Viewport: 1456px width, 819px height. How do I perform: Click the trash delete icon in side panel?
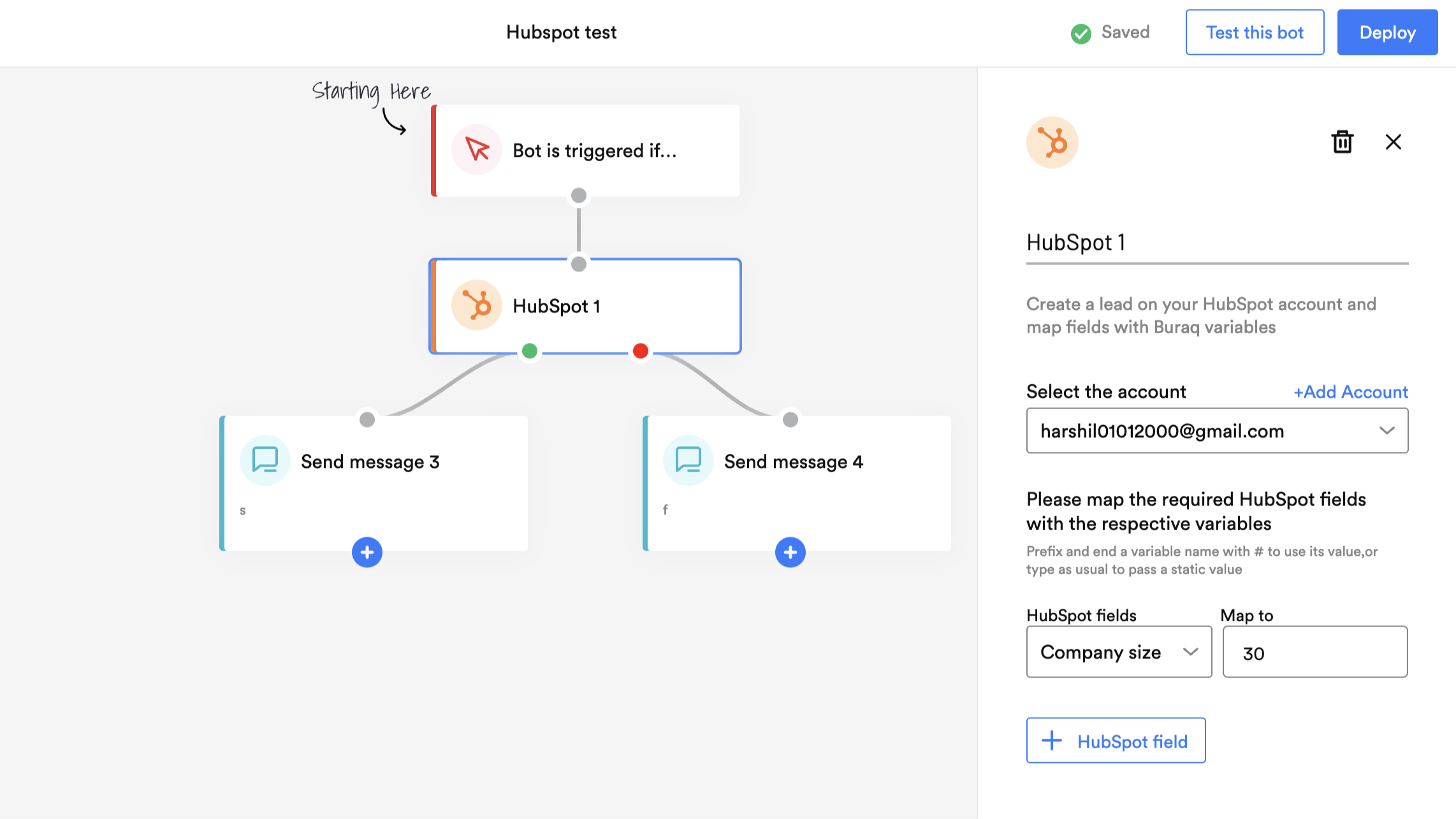click(x=1342, y=141)
